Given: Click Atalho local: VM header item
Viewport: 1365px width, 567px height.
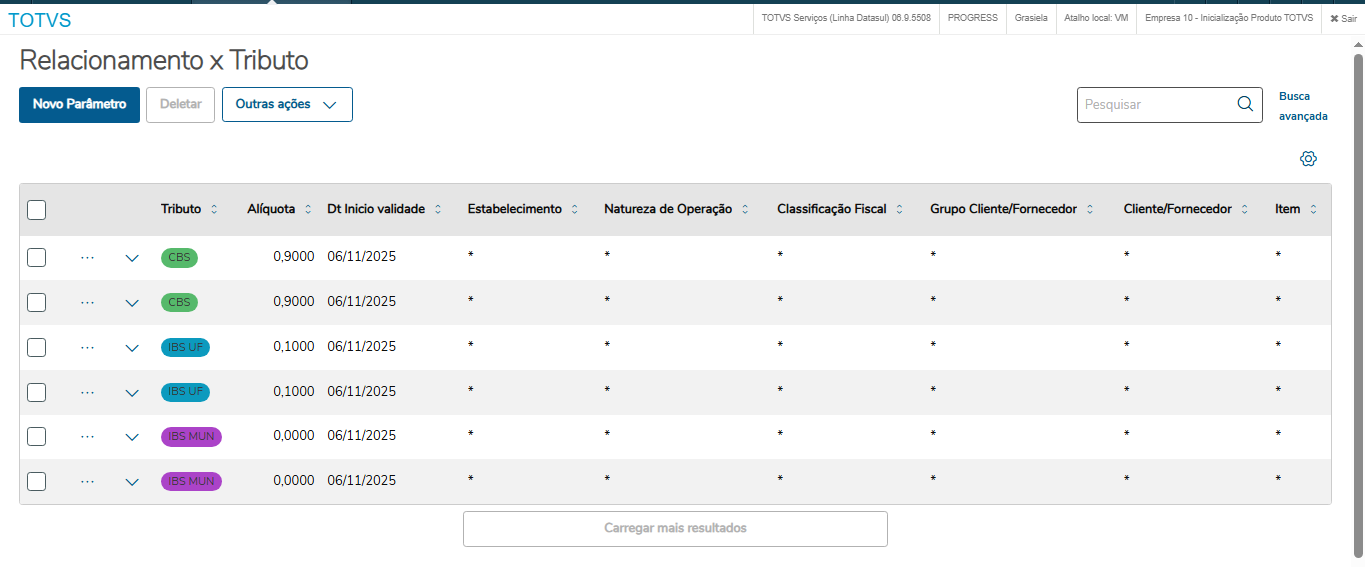Looking at the screenshot, I should tap(1096, 18).
